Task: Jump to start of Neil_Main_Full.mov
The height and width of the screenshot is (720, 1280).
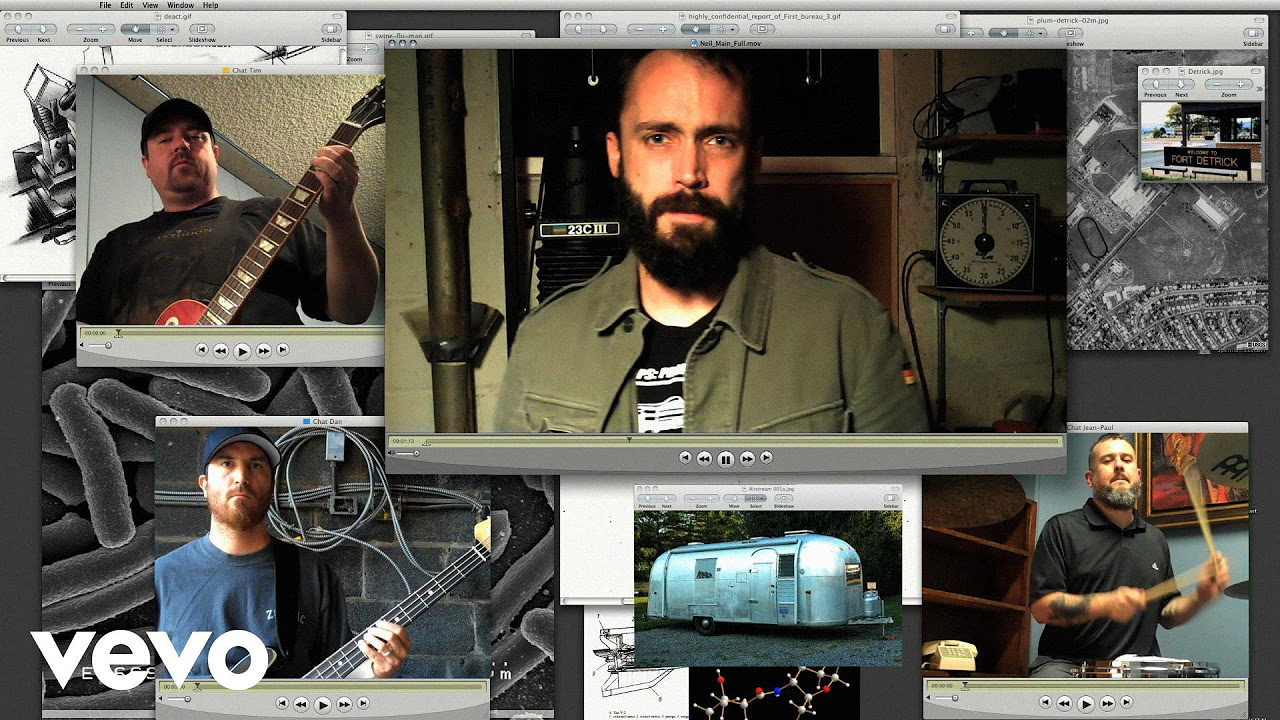Action: 685,458
